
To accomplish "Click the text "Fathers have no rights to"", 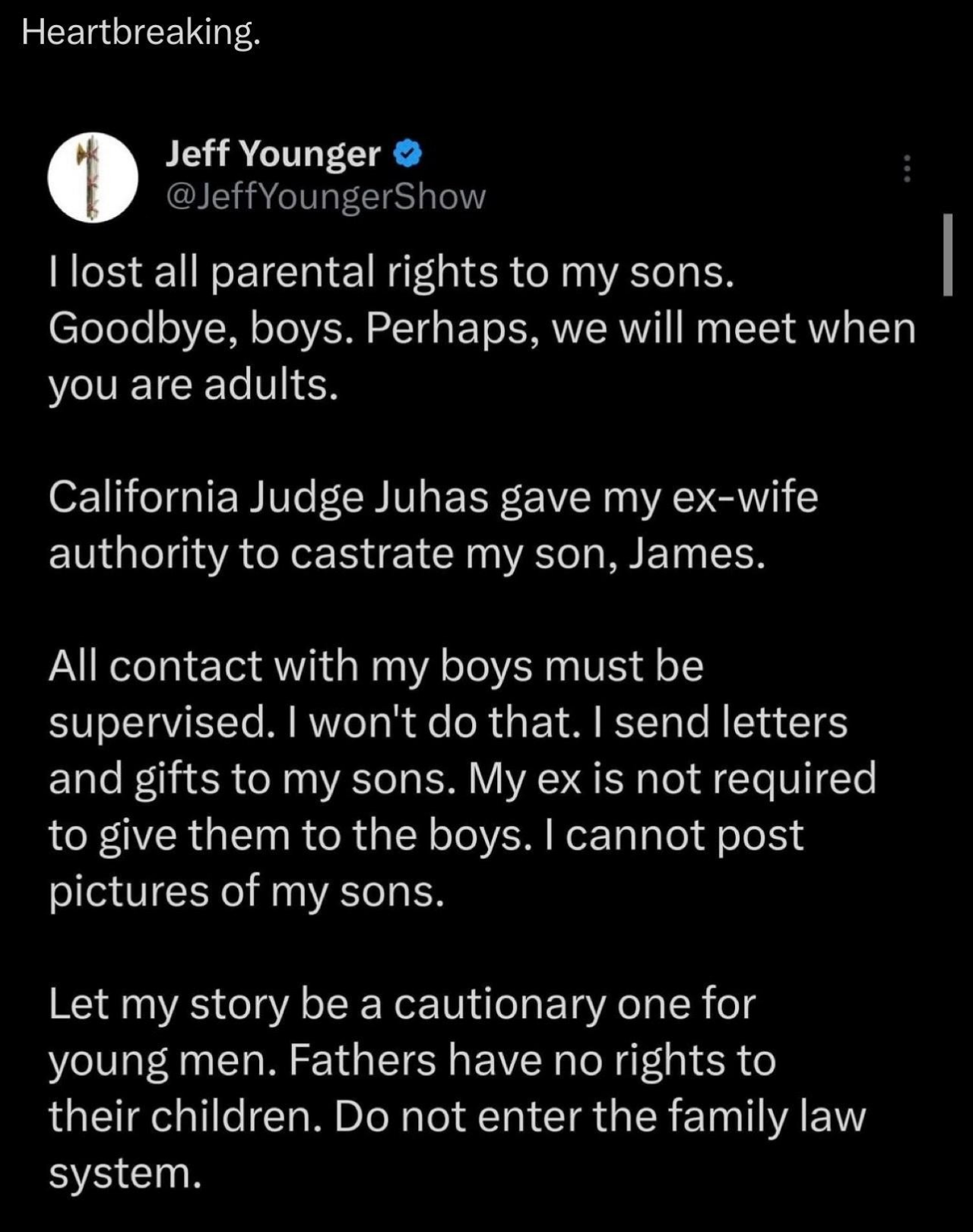I will point(532,1060).
